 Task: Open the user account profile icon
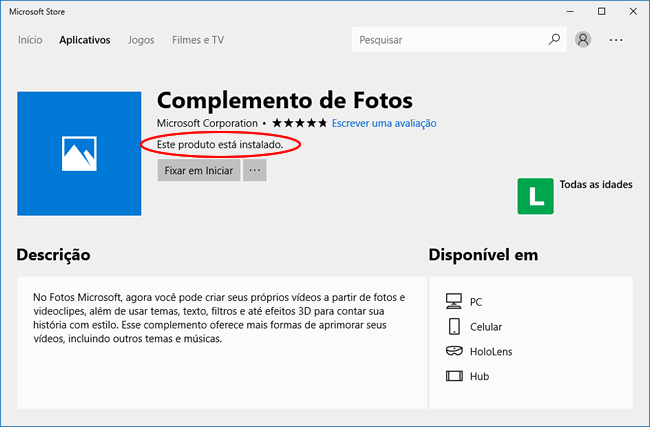click(x=584, y=40)
